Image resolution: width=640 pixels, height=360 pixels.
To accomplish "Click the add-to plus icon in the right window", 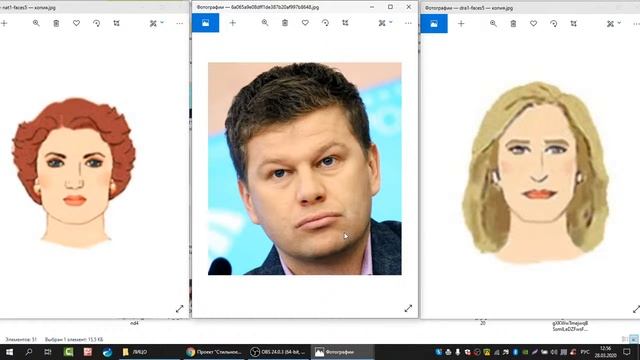I will point(461,24).
